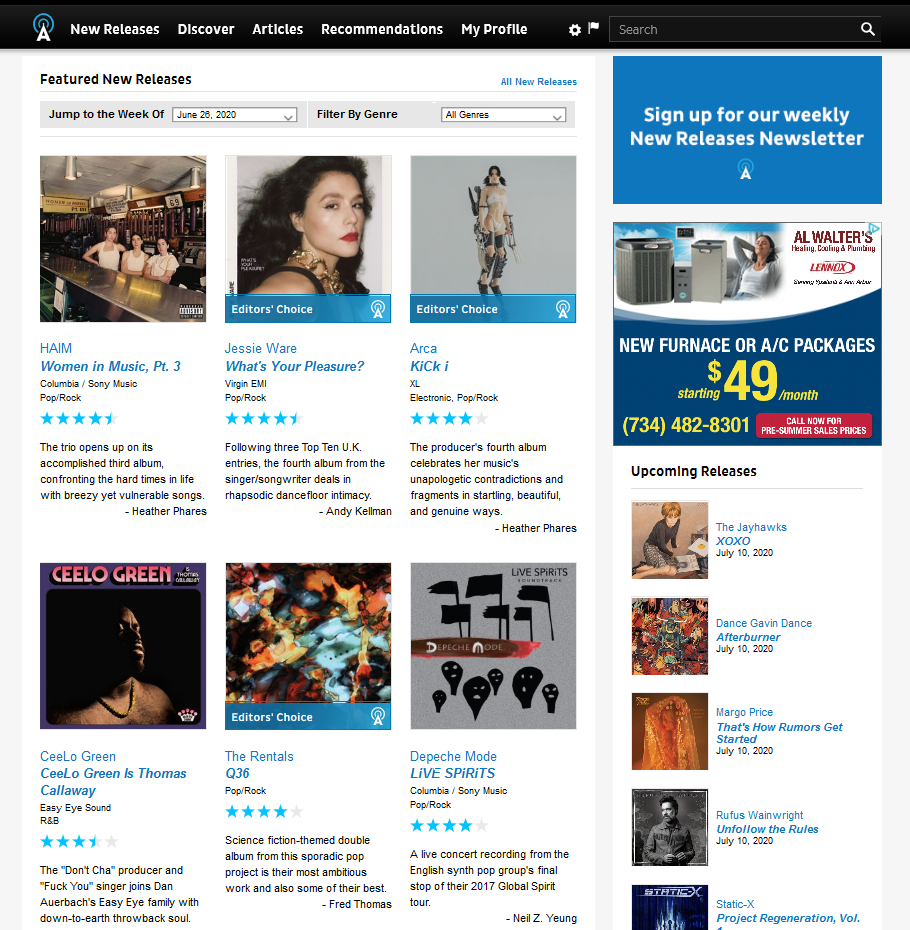
Task: Go to the Recommendations menu item
Action: 382,29
